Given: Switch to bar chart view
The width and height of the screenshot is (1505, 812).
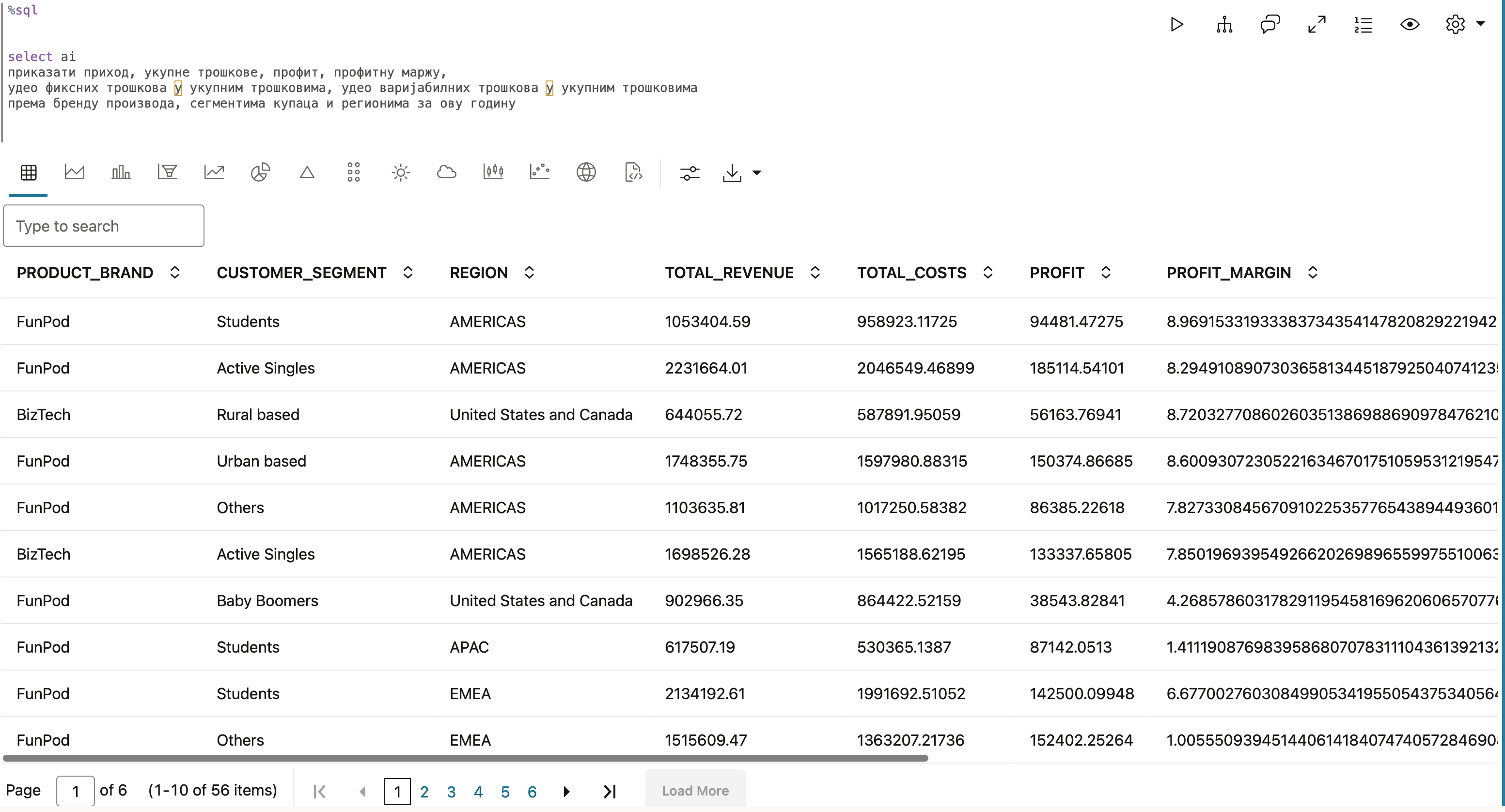Looking at the screenshot, I should point(121,172).
